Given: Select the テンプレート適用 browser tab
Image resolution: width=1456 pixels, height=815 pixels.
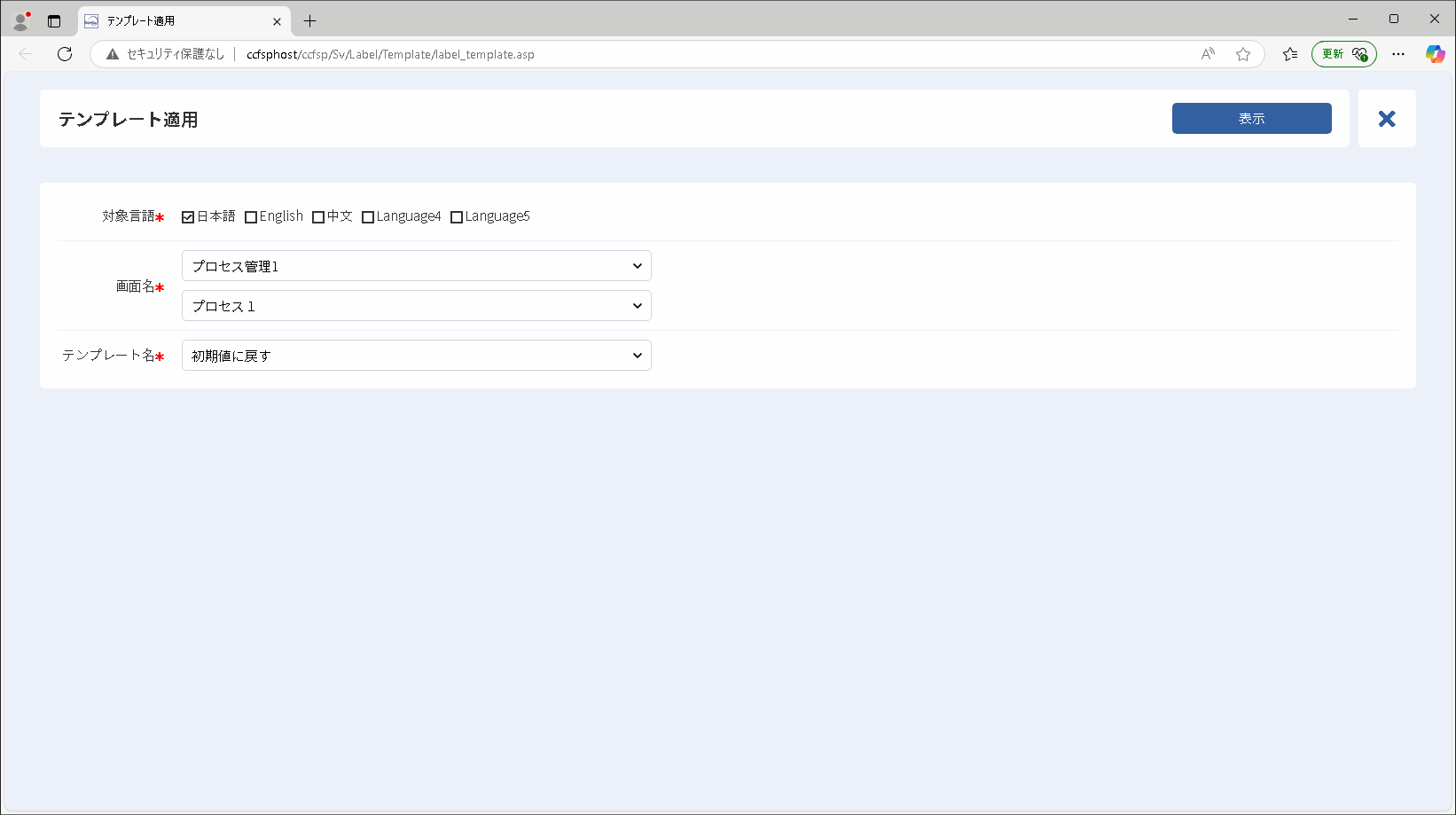Looking at the screenshot, I should (184, 20).
